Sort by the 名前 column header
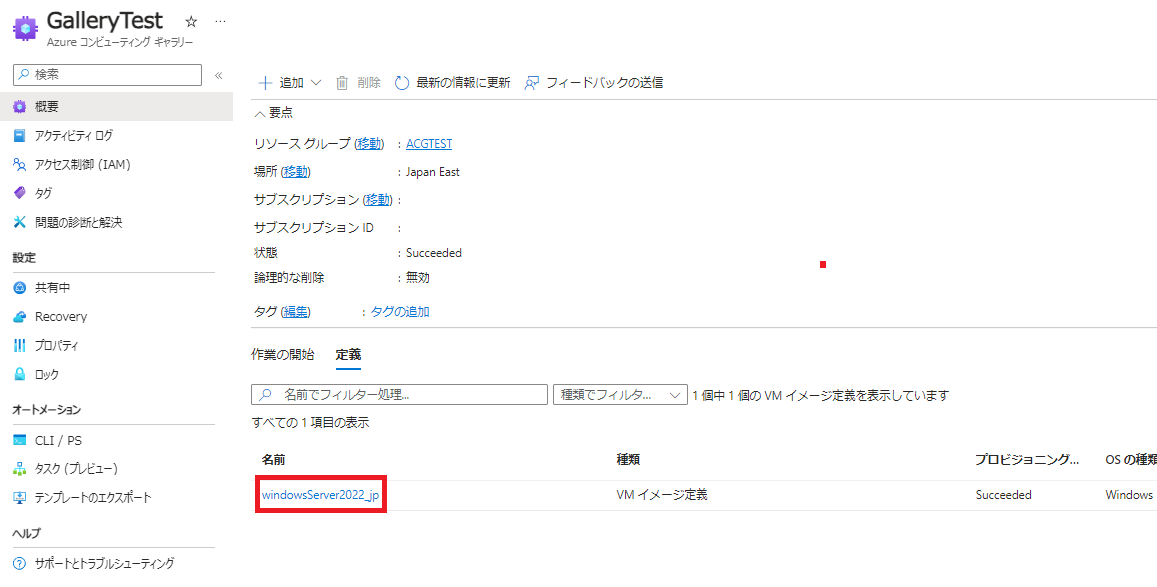Viewport: 1157px width, 587px height. pos(273,459)
